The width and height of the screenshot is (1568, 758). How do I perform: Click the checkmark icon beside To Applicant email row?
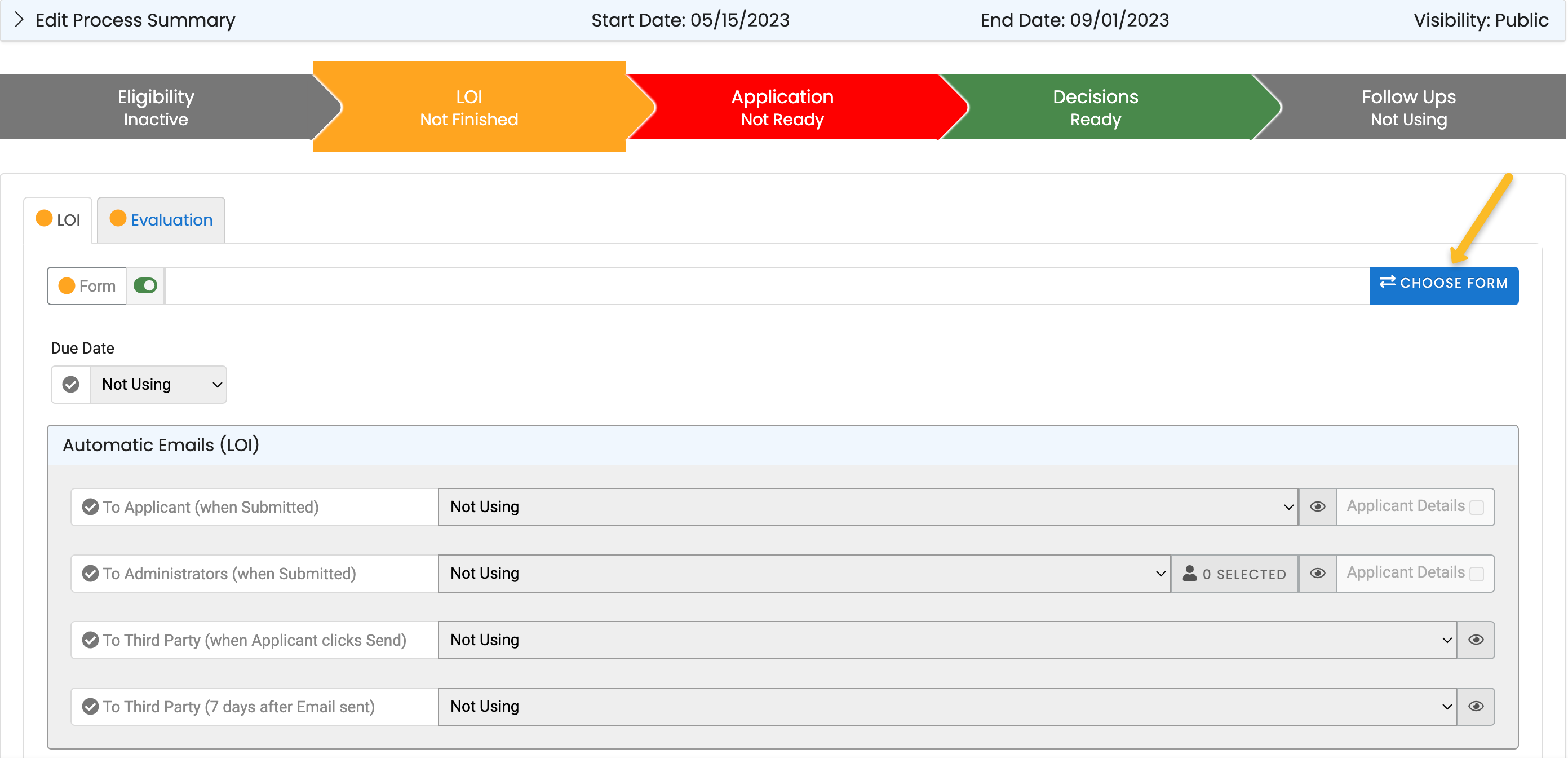pyautogui.click(x=90, y=506)
